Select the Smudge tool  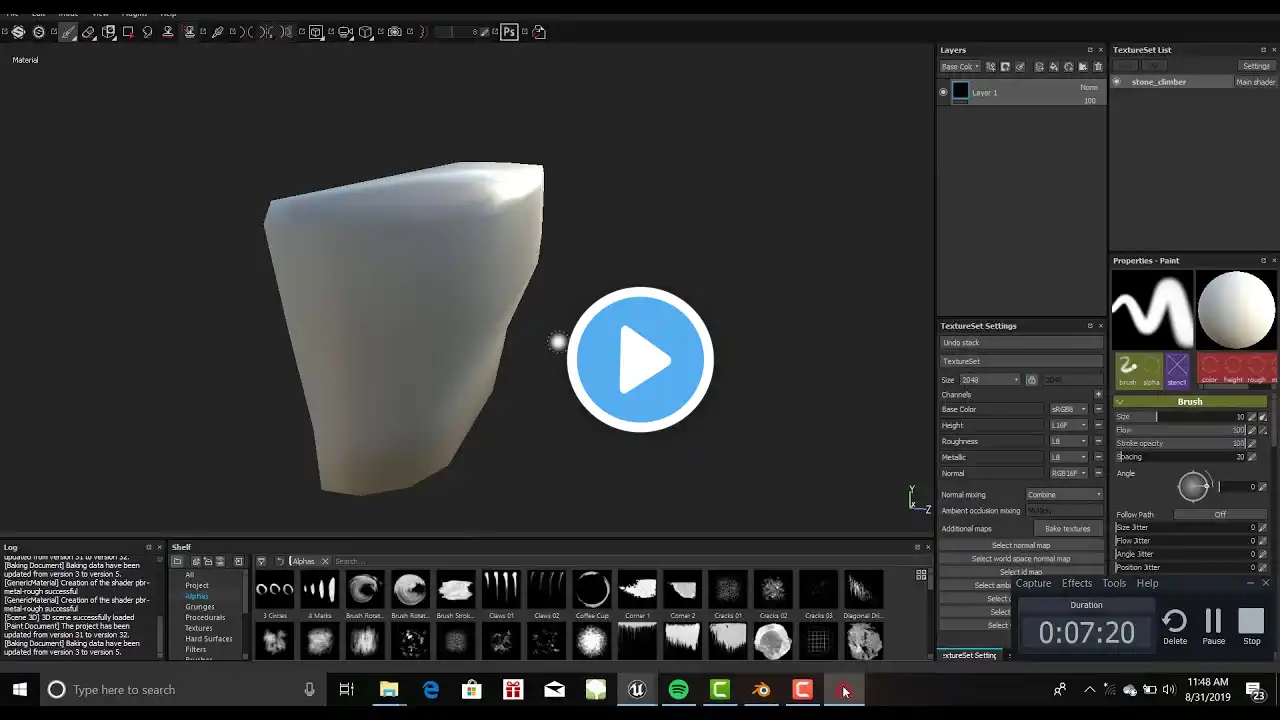coord(147,32)
